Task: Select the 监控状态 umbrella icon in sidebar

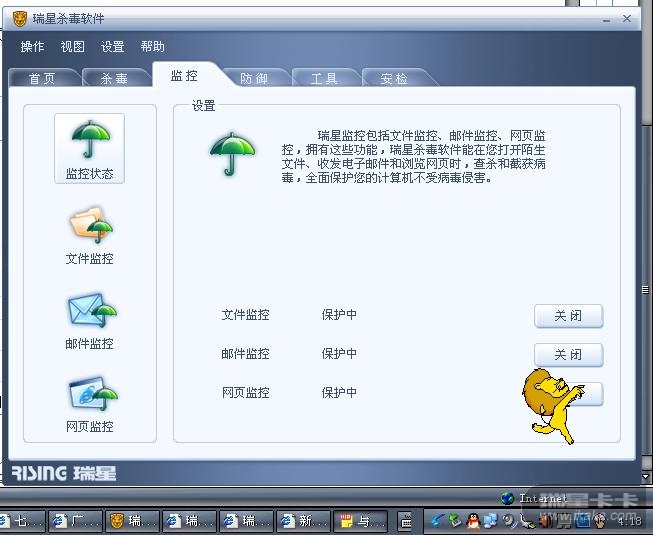Action: (89, 149)
